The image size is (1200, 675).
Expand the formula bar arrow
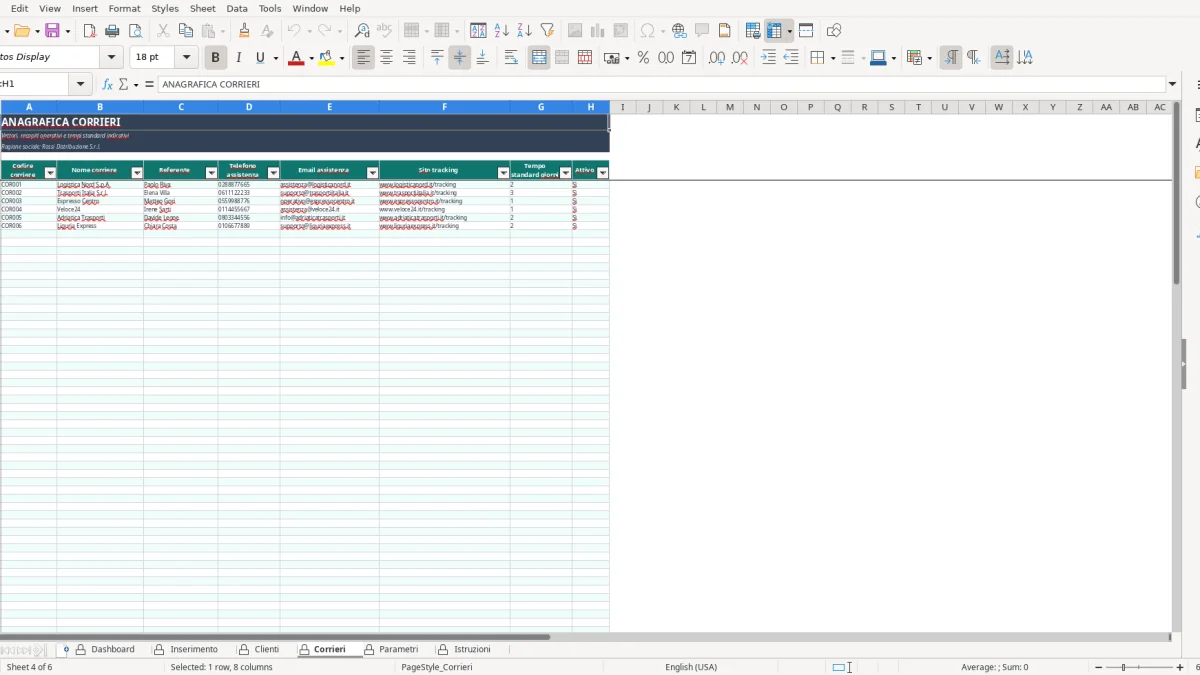tap(1173, 85)
